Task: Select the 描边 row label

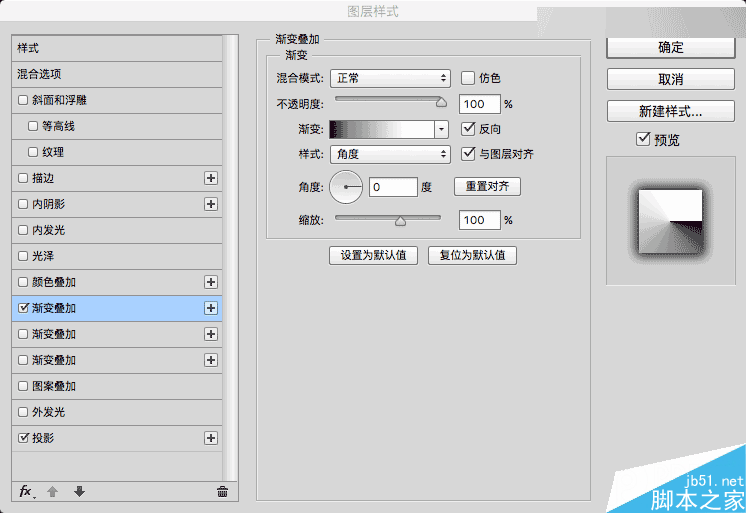Action: pos(43,178)
